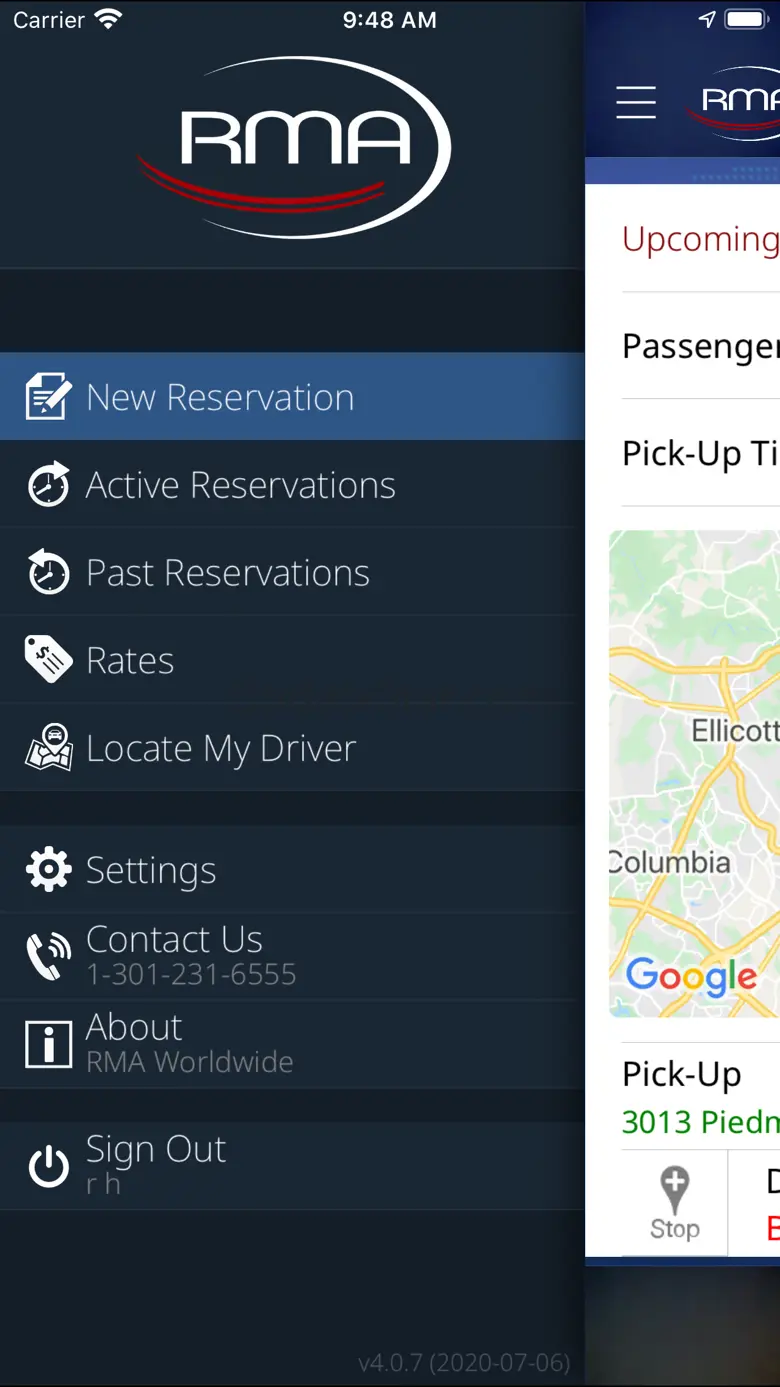The width and height of the screenshot is (780, 1387).
Task: Tap the Contact Us phone icon
Action: (x=48, y=956)
